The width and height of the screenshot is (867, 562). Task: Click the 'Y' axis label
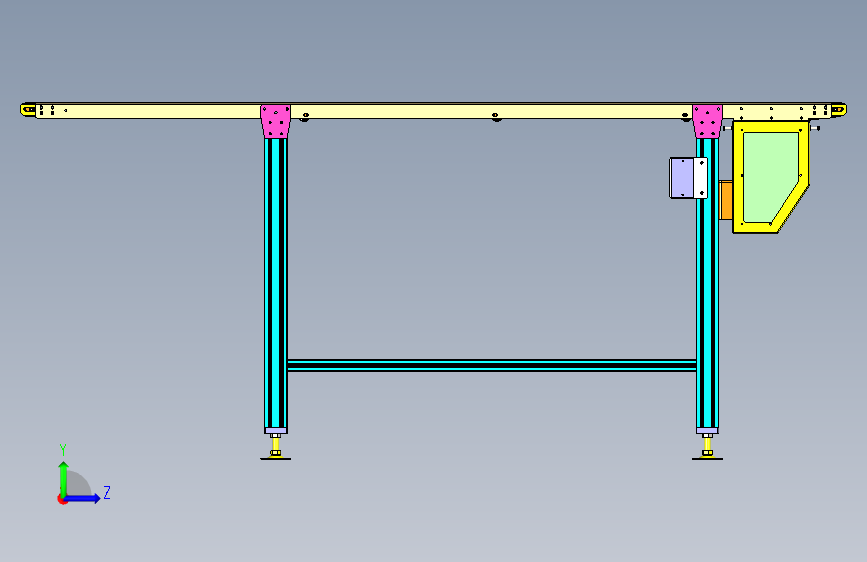[x=63, y=449]
